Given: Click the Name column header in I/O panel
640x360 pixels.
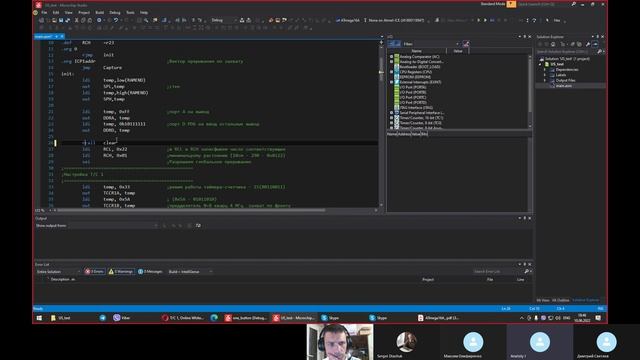Looking at the screenshot, I should [x=416, y=51].
